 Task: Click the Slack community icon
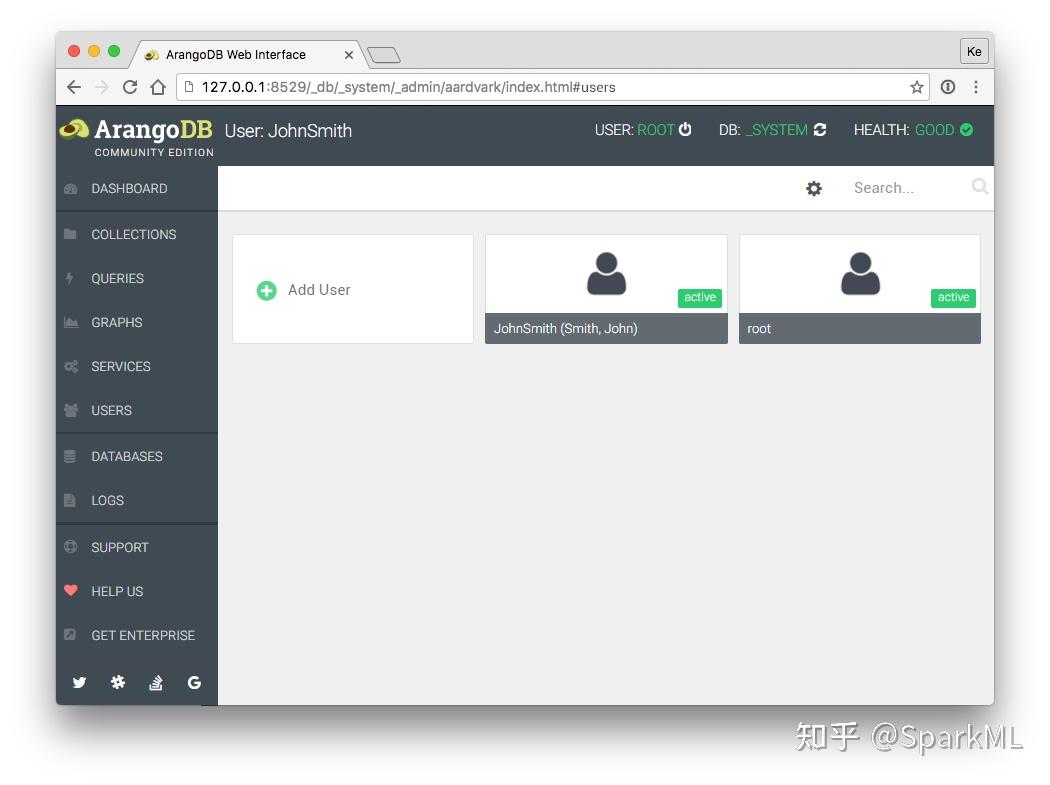[117, 682]
